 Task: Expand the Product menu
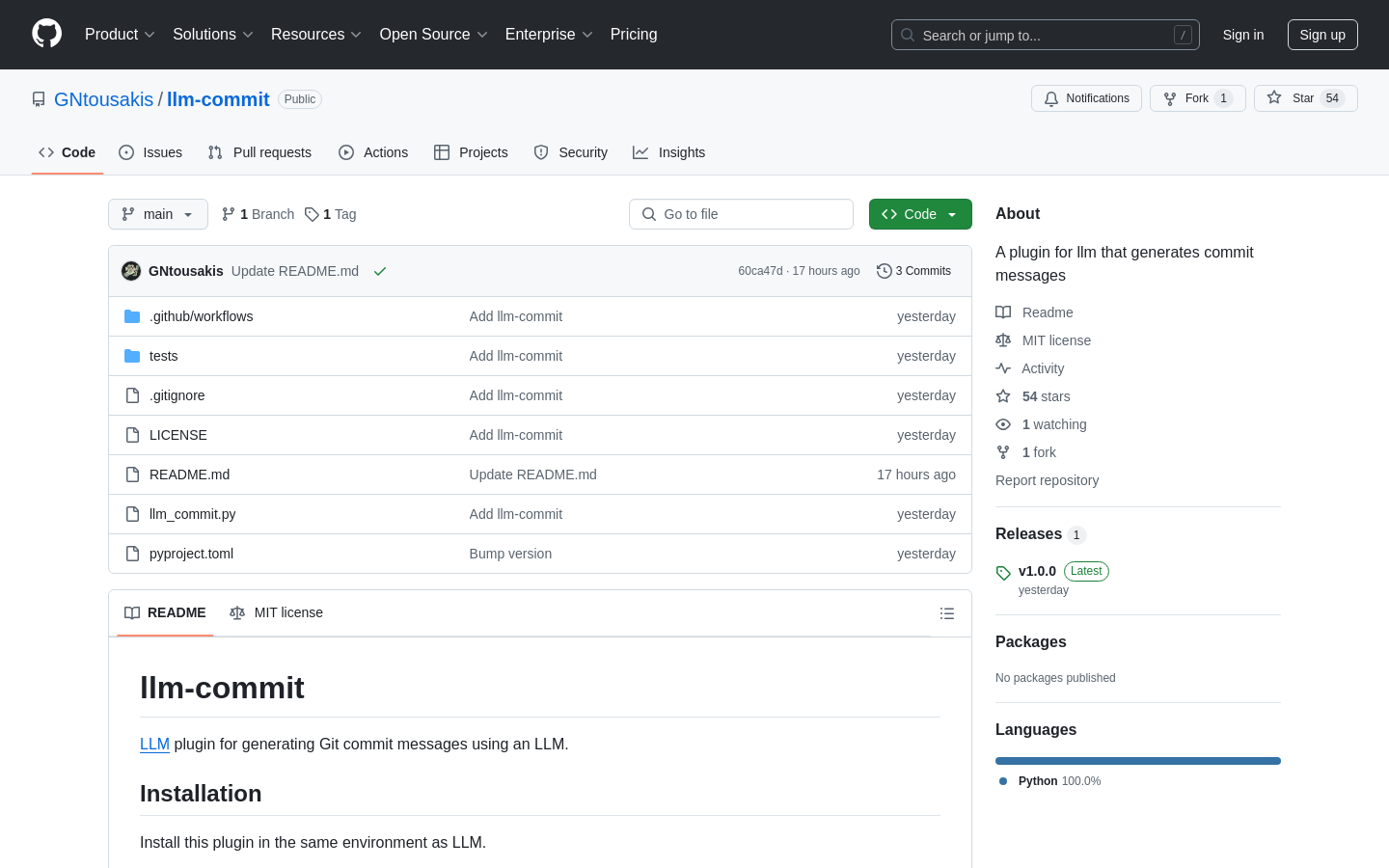pos(120,34)
